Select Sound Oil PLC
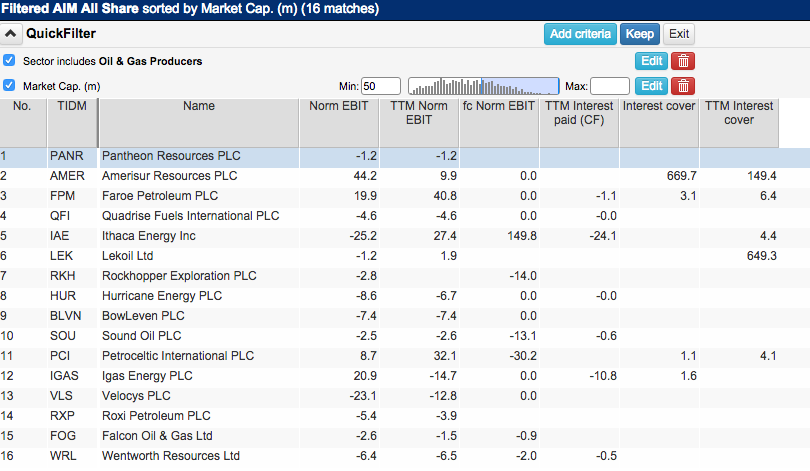Viewport: 810px width, 471px height. (142, 336)
